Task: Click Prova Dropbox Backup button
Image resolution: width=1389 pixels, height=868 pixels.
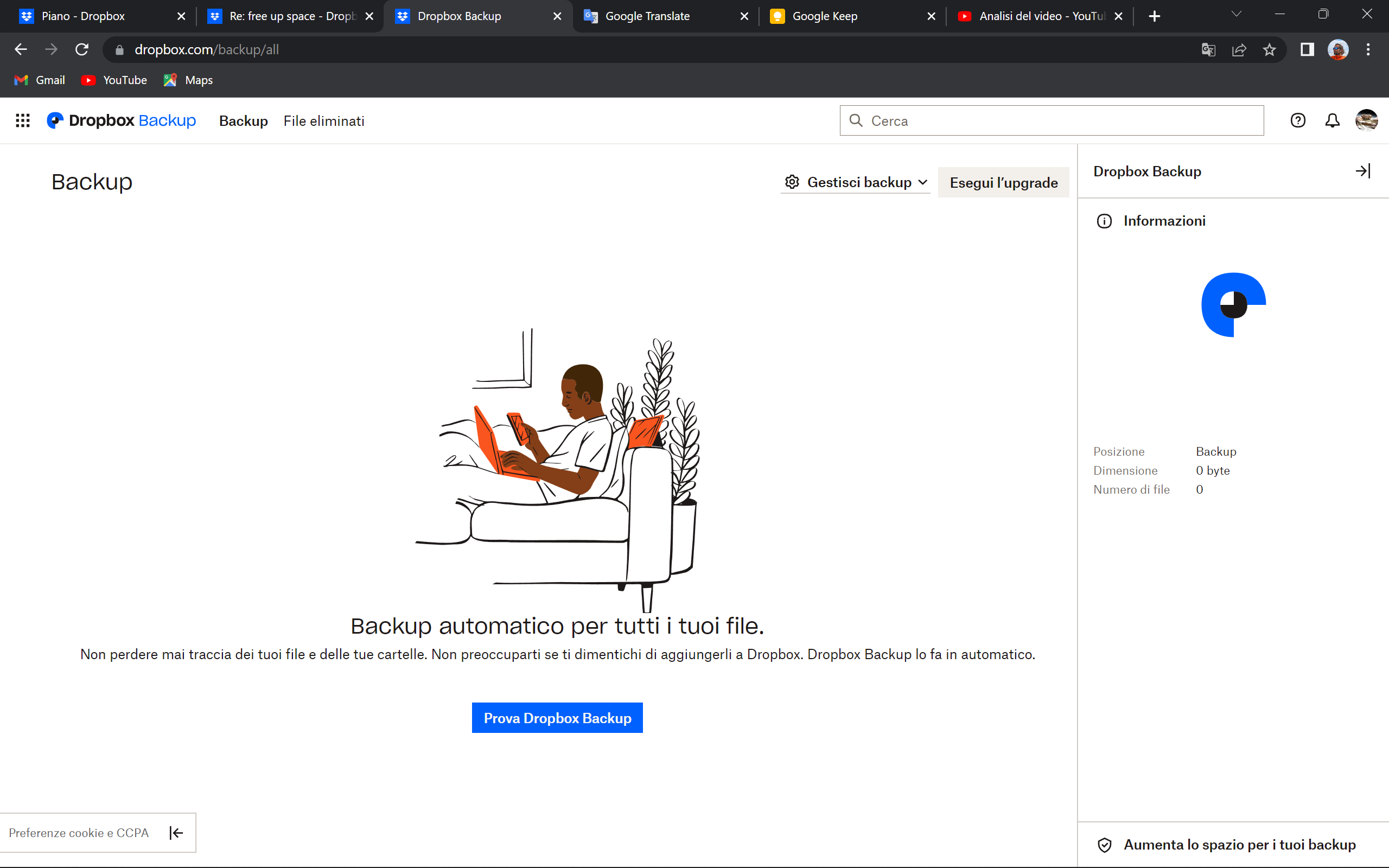Action: [557, 718]
